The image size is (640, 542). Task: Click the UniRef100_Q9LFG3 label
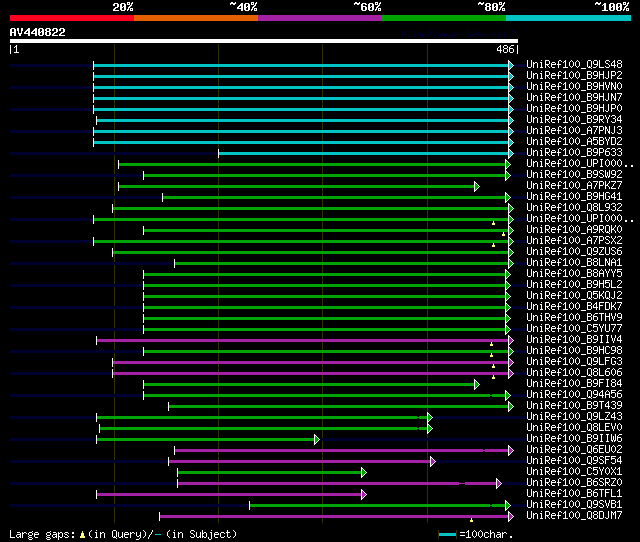click(574, 362)
